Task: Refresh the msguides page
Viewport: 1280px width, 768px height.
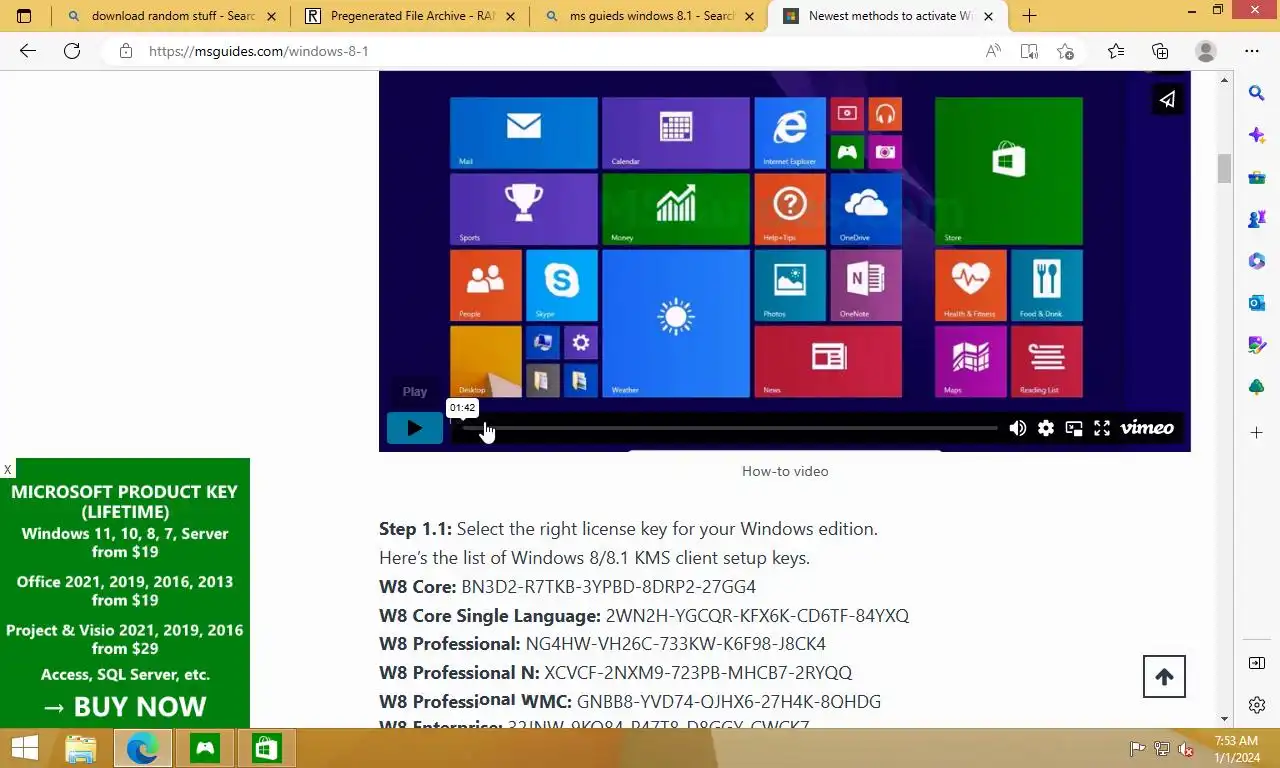Action: click(x=72, y=51)
